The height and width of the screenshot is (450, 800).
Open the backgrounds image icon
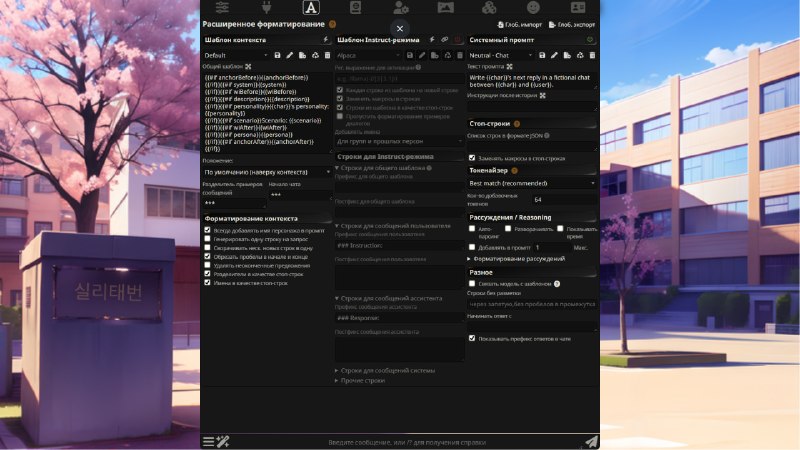tap(445, 7)
